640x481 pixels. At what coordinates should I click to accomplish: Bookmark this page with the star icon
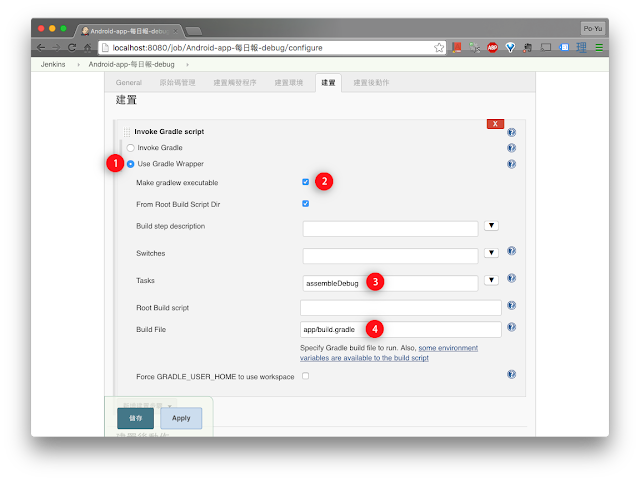[439, 48]
